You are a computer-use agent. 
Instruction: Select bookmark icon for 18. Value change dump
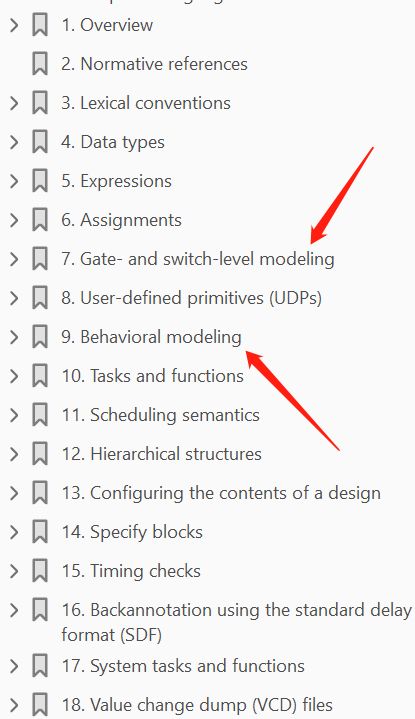(40, 704)
